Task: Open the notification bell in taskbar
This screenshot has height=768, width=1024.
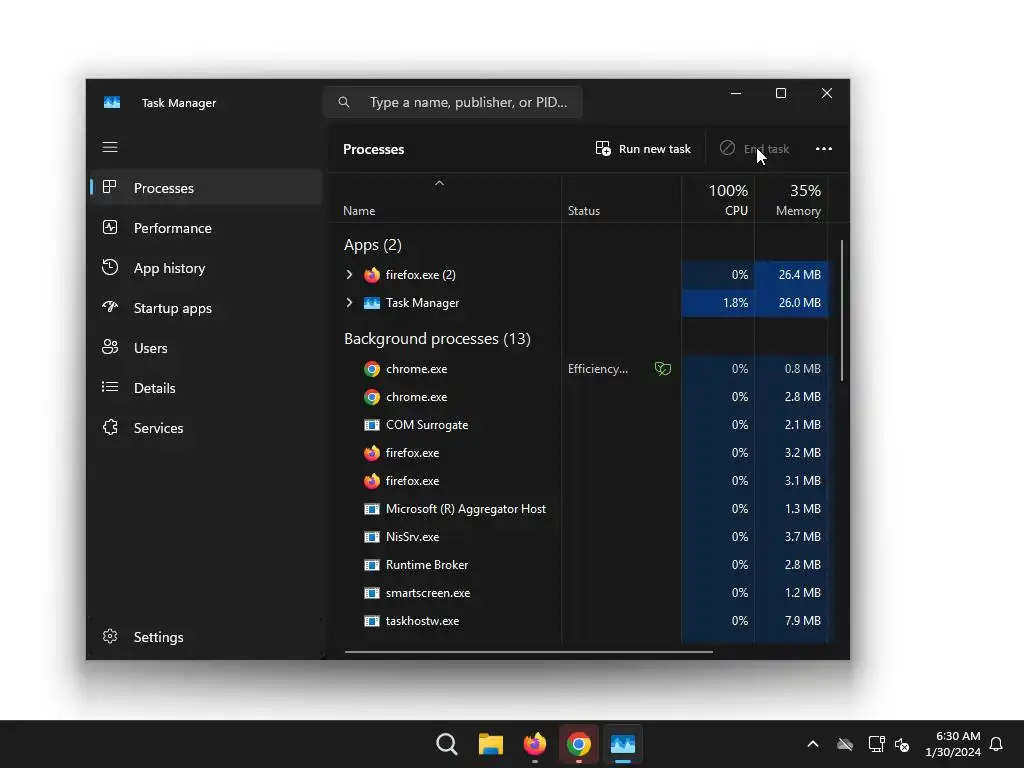Action: pyautogui.click(x=996, y=744)
